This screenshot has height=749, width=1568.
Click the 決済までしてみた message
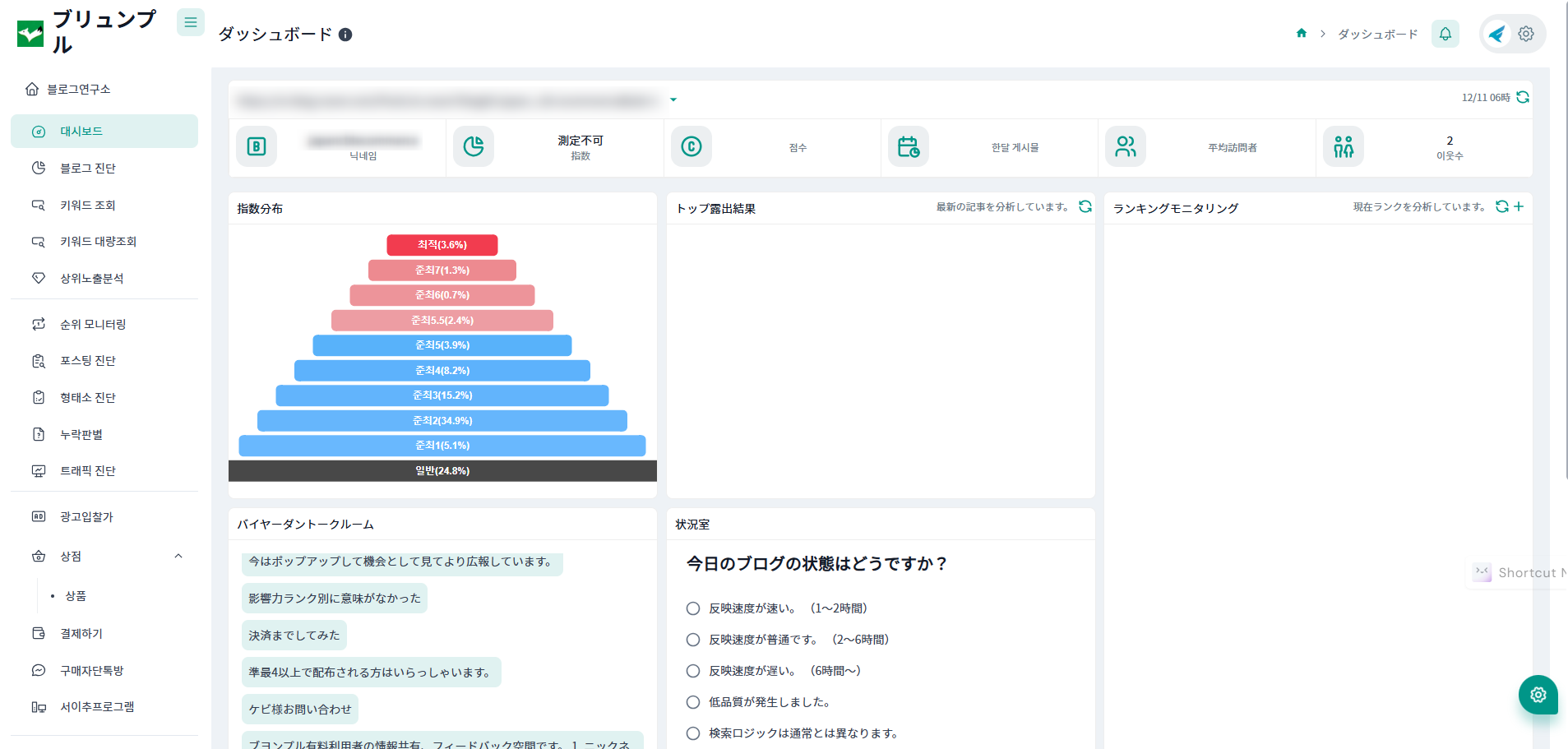click(294, 636)
